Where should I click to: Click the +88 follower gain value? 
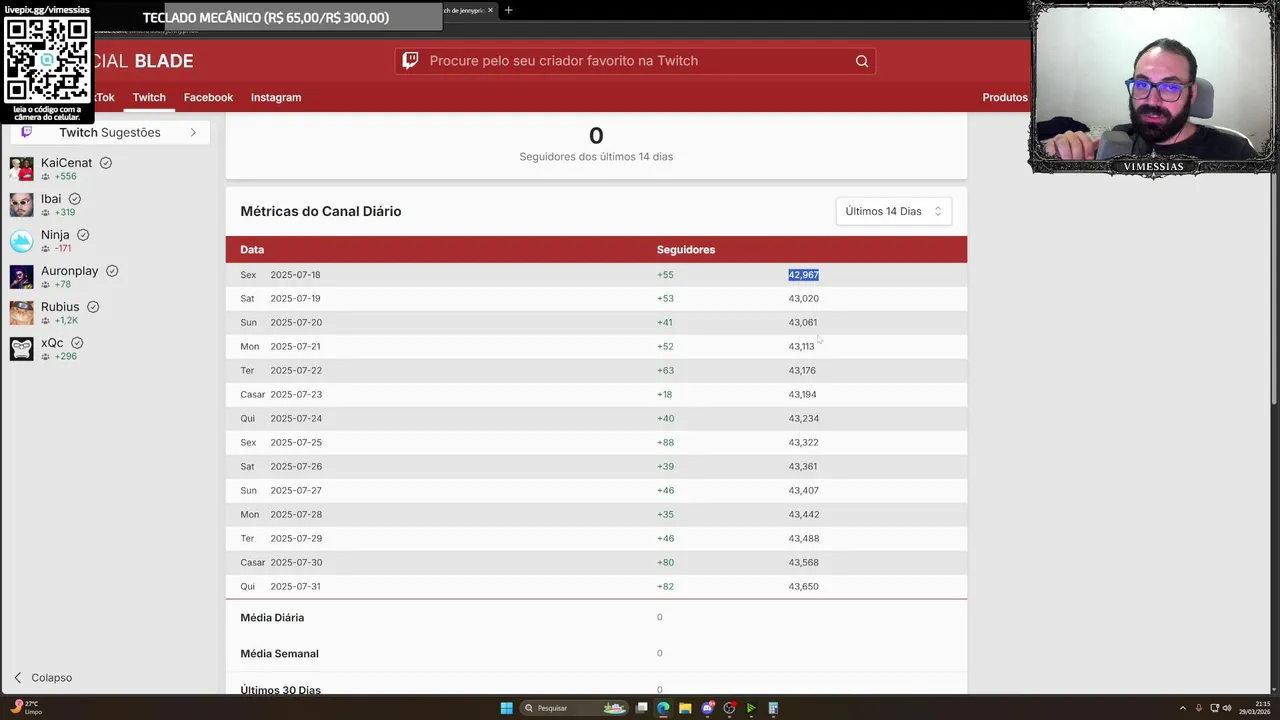click(665, 442)
